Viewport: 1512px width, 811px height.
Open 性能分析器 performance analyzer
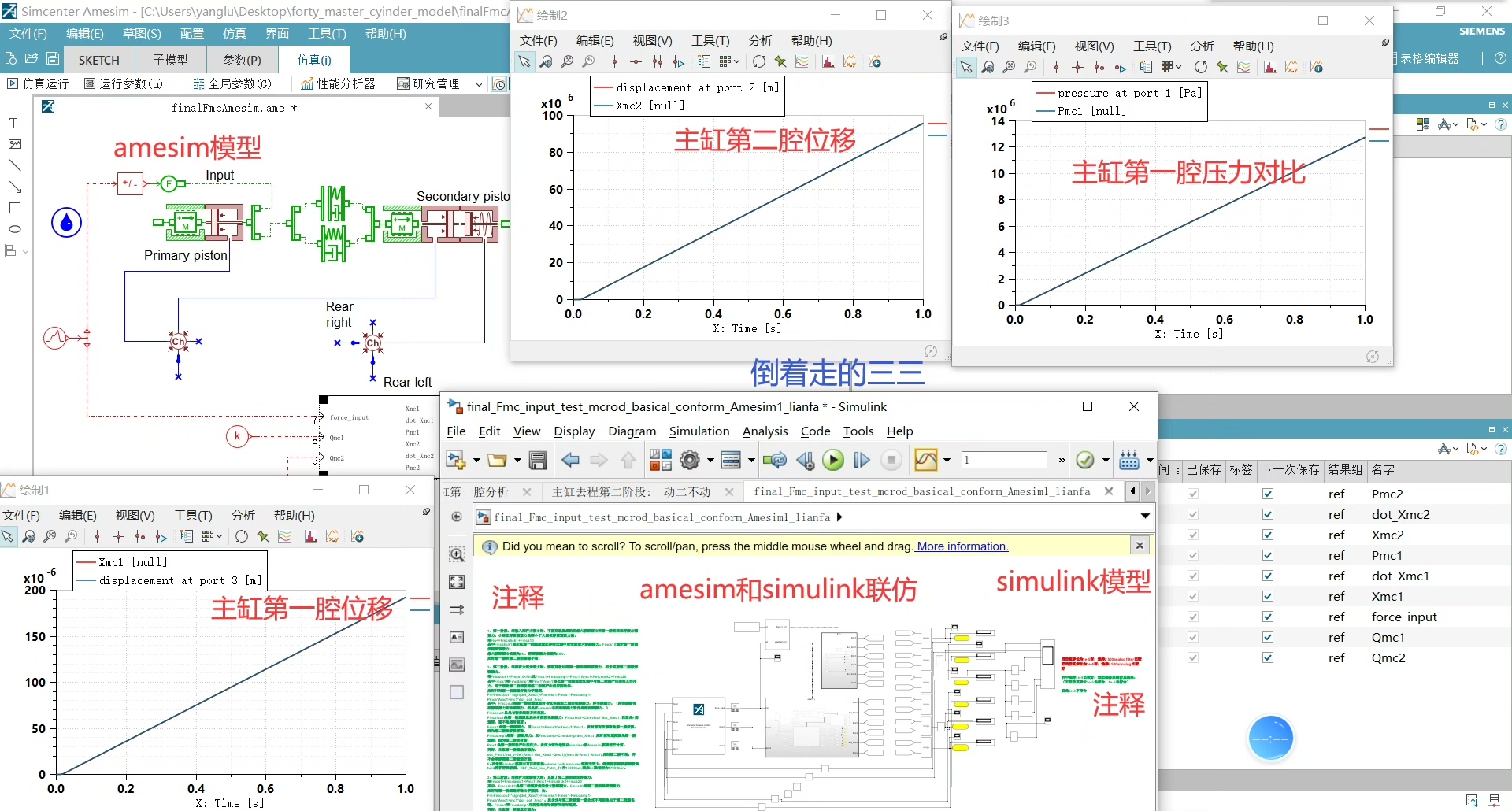click(x=338, y=83)
